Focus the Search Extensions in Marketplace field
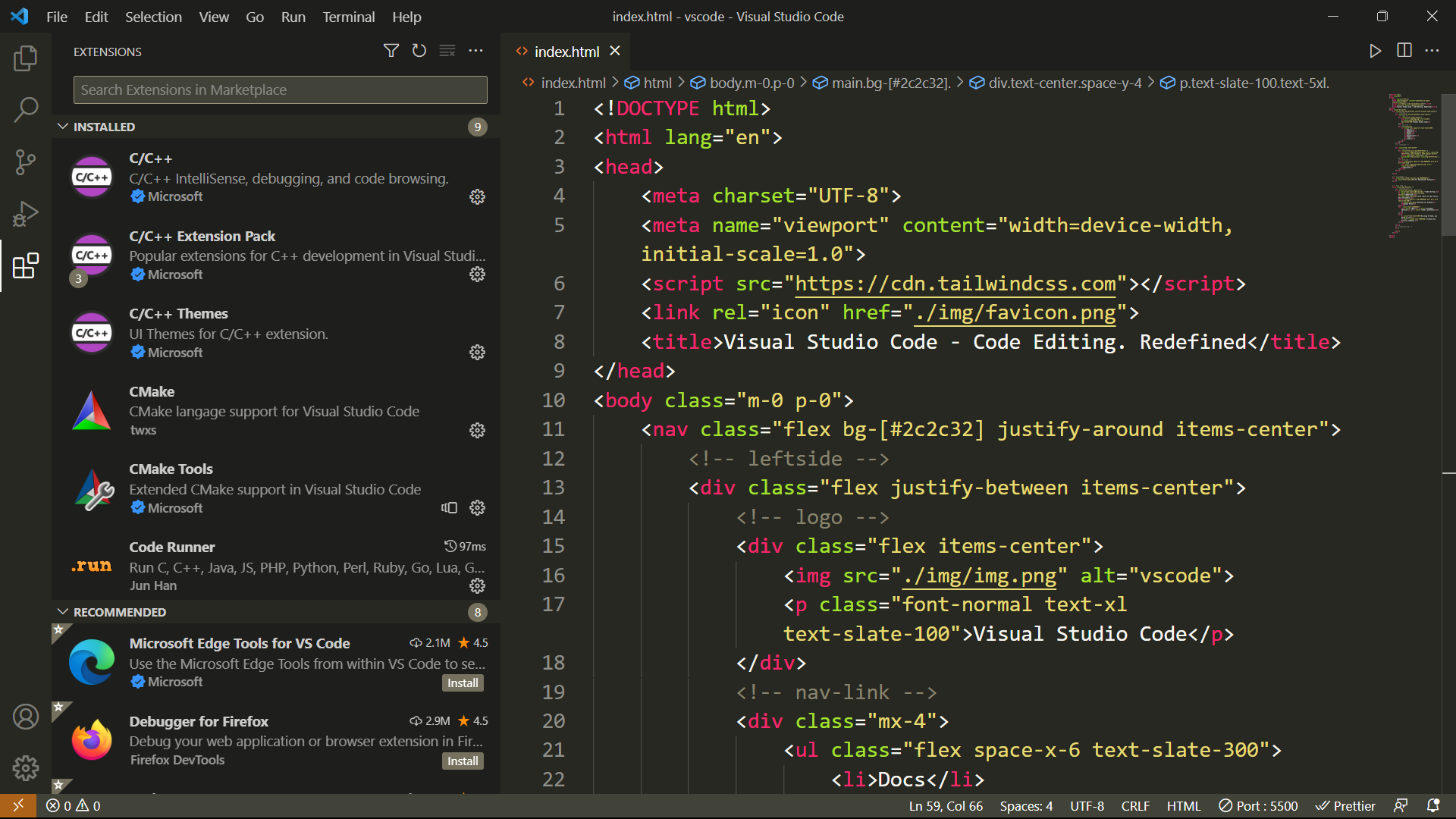 coord(281,89)
